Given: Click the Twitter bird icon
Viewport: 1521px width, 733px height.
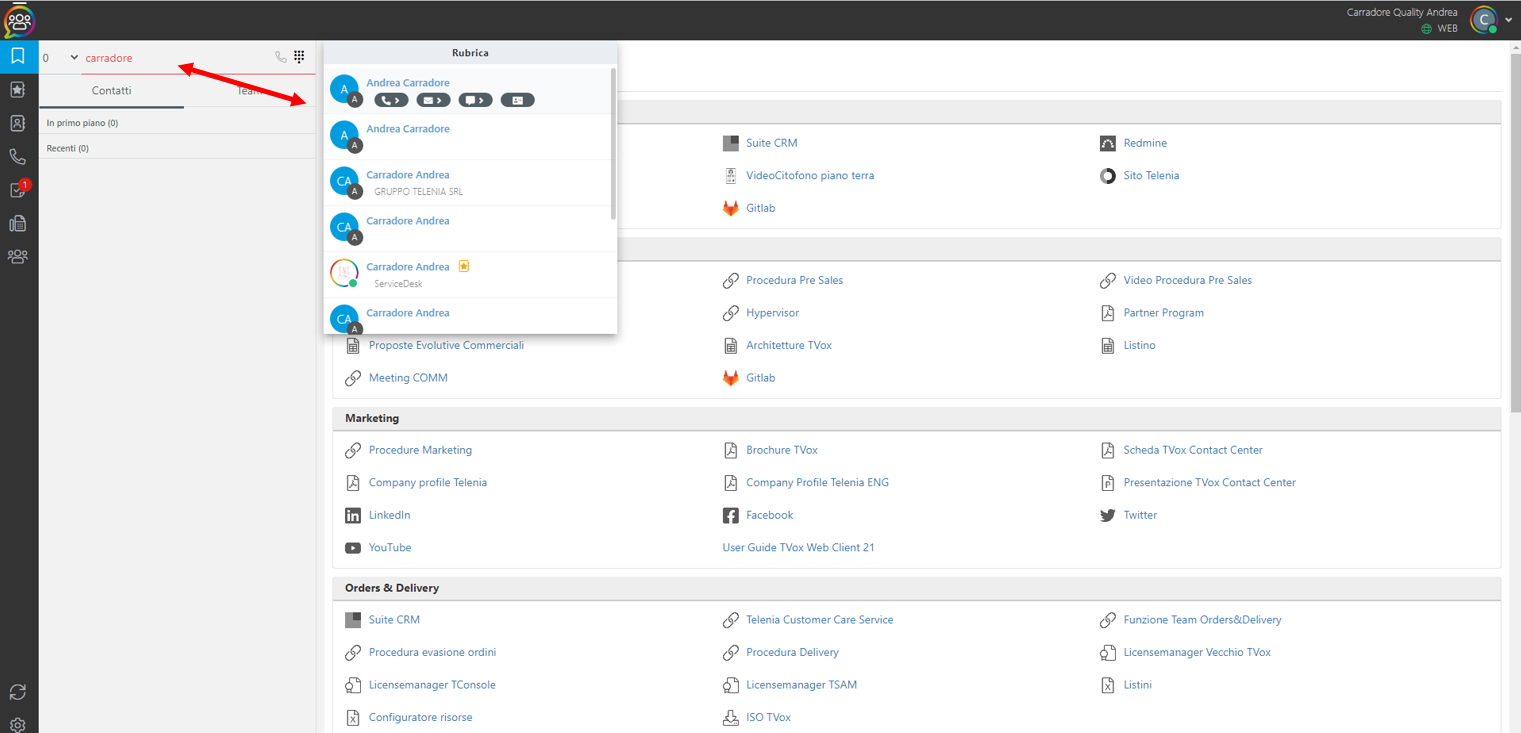Looking at the screenshot, I should pos(1108,515).
